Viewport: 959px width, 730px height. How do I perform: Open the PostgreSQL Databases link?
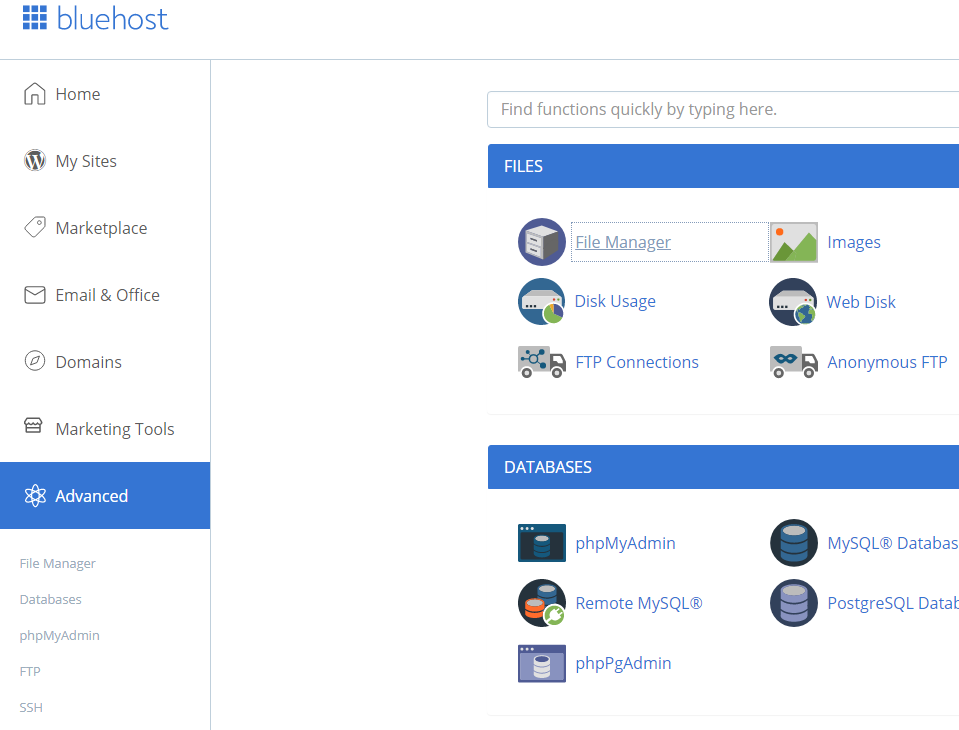pyautogui.click(x=893, y=603)
